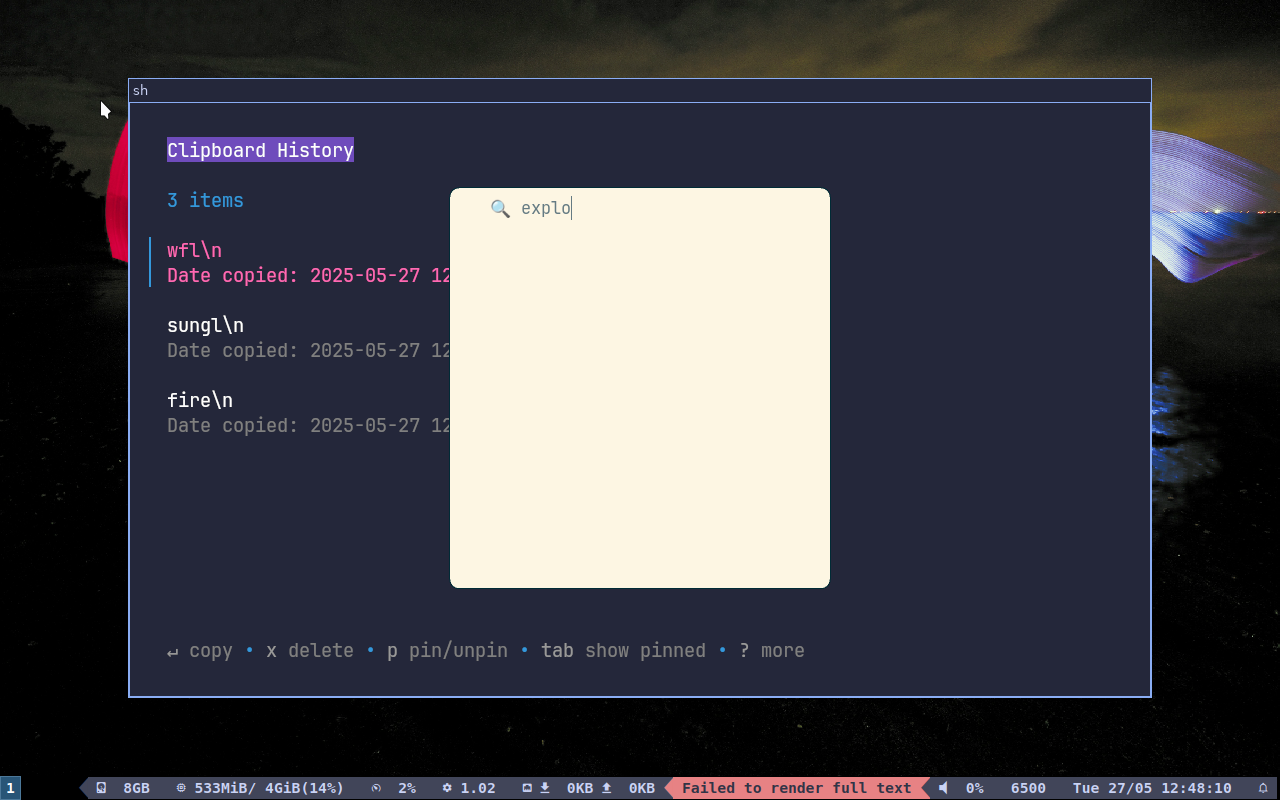Click the 'x delete' shortcut hint
This screenshot has width=1280, height=800.
click(x=310, y=651)
